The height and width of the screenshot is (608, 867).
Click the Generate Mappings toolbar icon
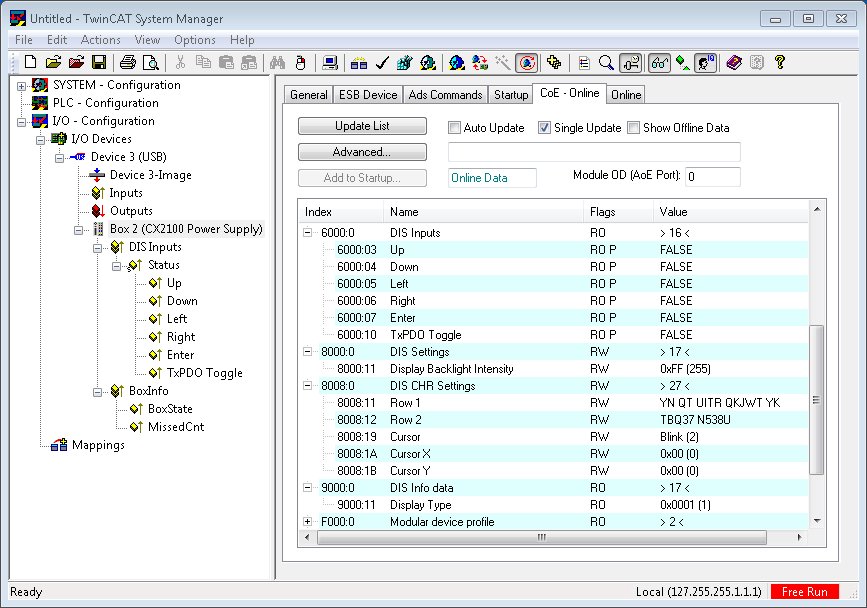[x=359, y=62]
